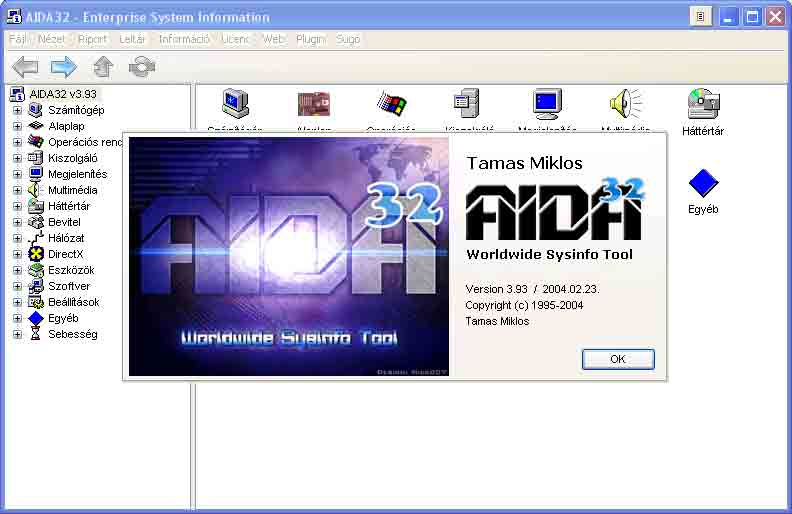Expand the Szoftver tree node
The height and width of the screenshot is (514, 792).
click(x=17, y=286)
